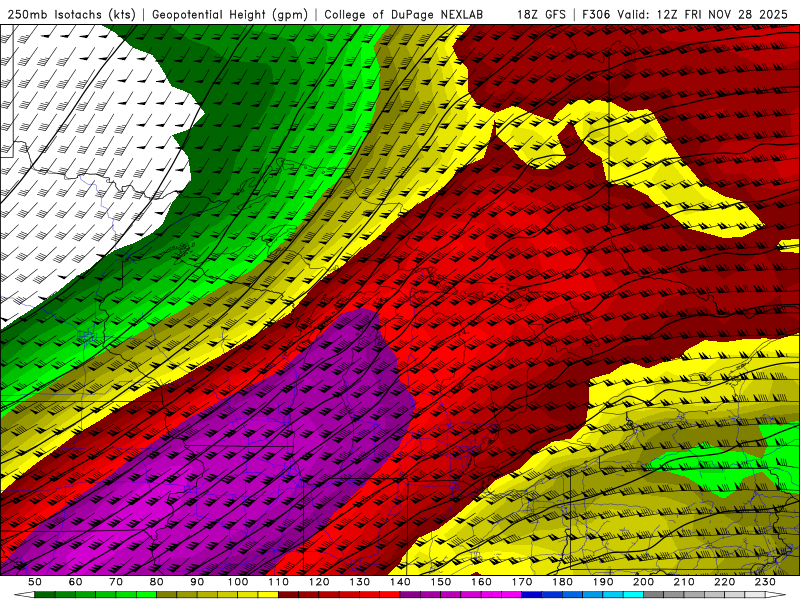Select the 190 value on the legend scale
This screenshot has width=800, height=600.
[x=603, y=582]
